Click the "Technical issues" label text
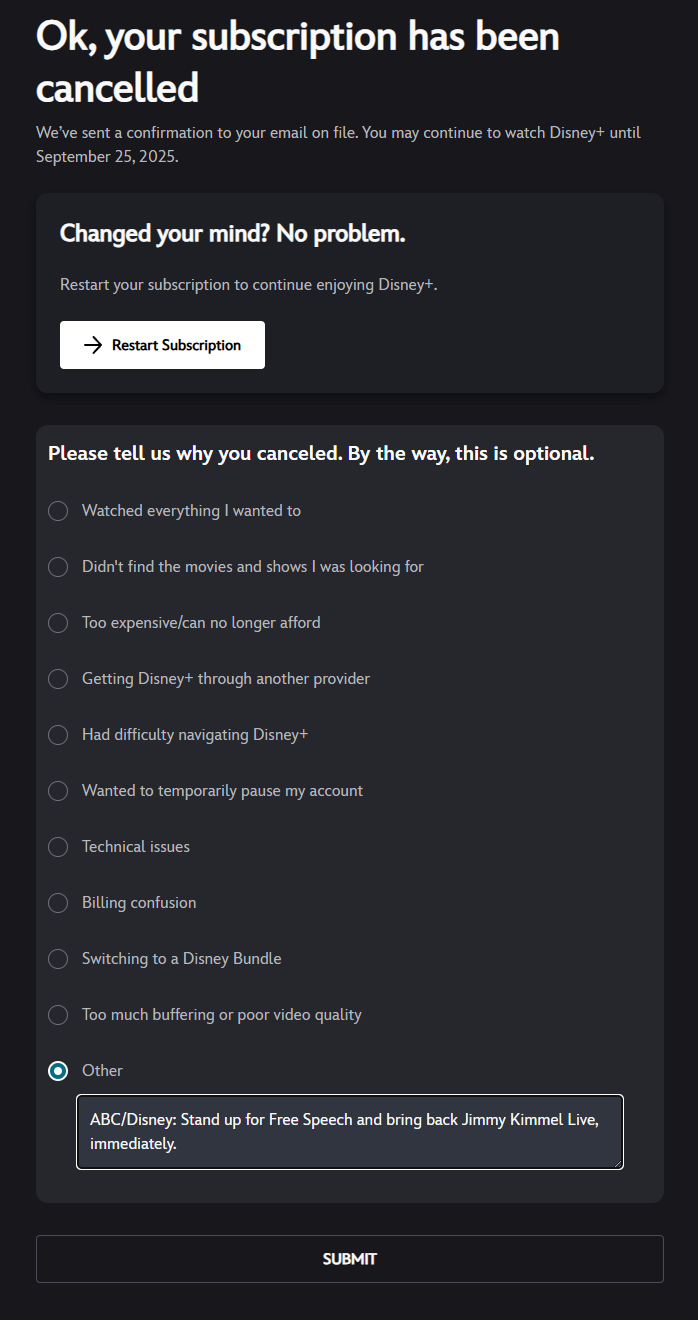The width and height of the screenshot is (698, 1320). click(136, 847)
